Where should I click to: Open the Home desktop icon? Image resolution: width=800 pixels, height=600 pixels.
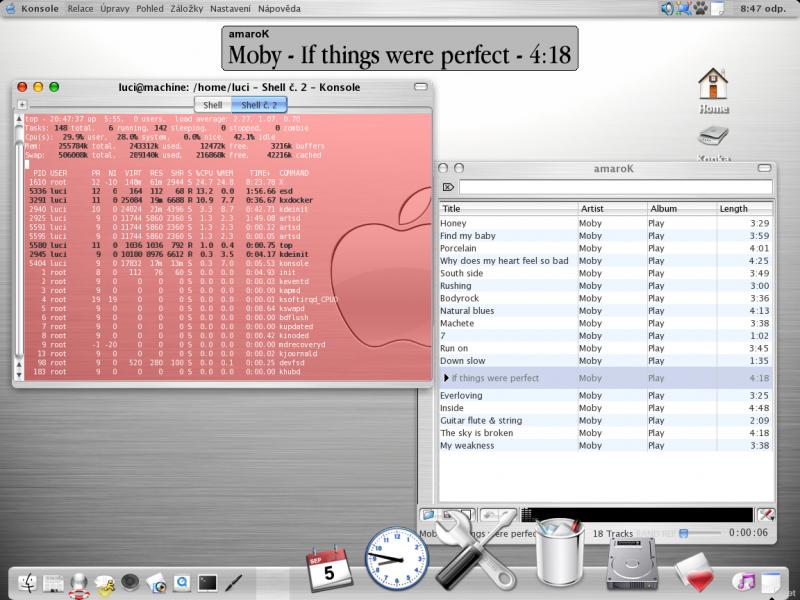713,90
